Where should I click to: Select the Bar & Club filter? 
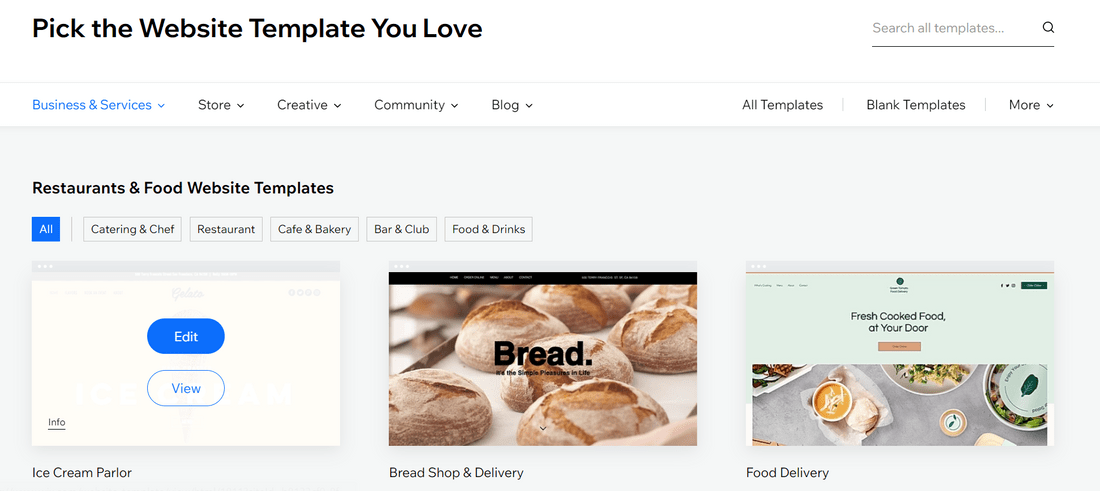tap(401, 229)
